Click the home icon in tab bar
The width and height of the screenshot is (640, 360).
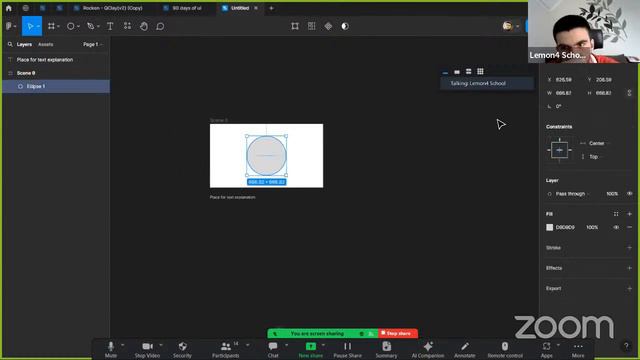click(9, 8)
